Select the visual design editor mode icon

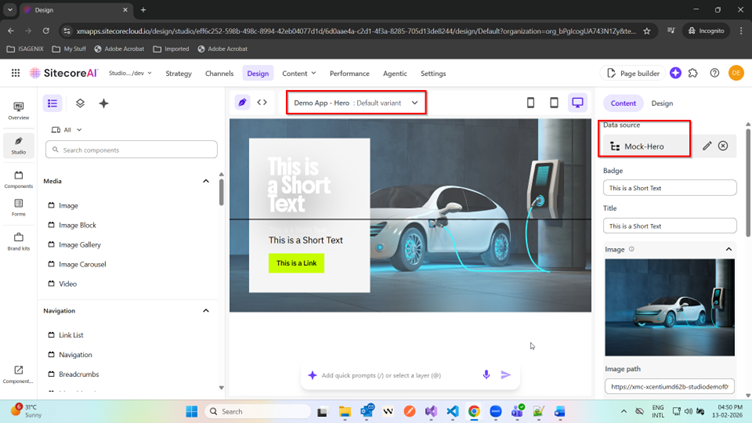tap(242, 102)
